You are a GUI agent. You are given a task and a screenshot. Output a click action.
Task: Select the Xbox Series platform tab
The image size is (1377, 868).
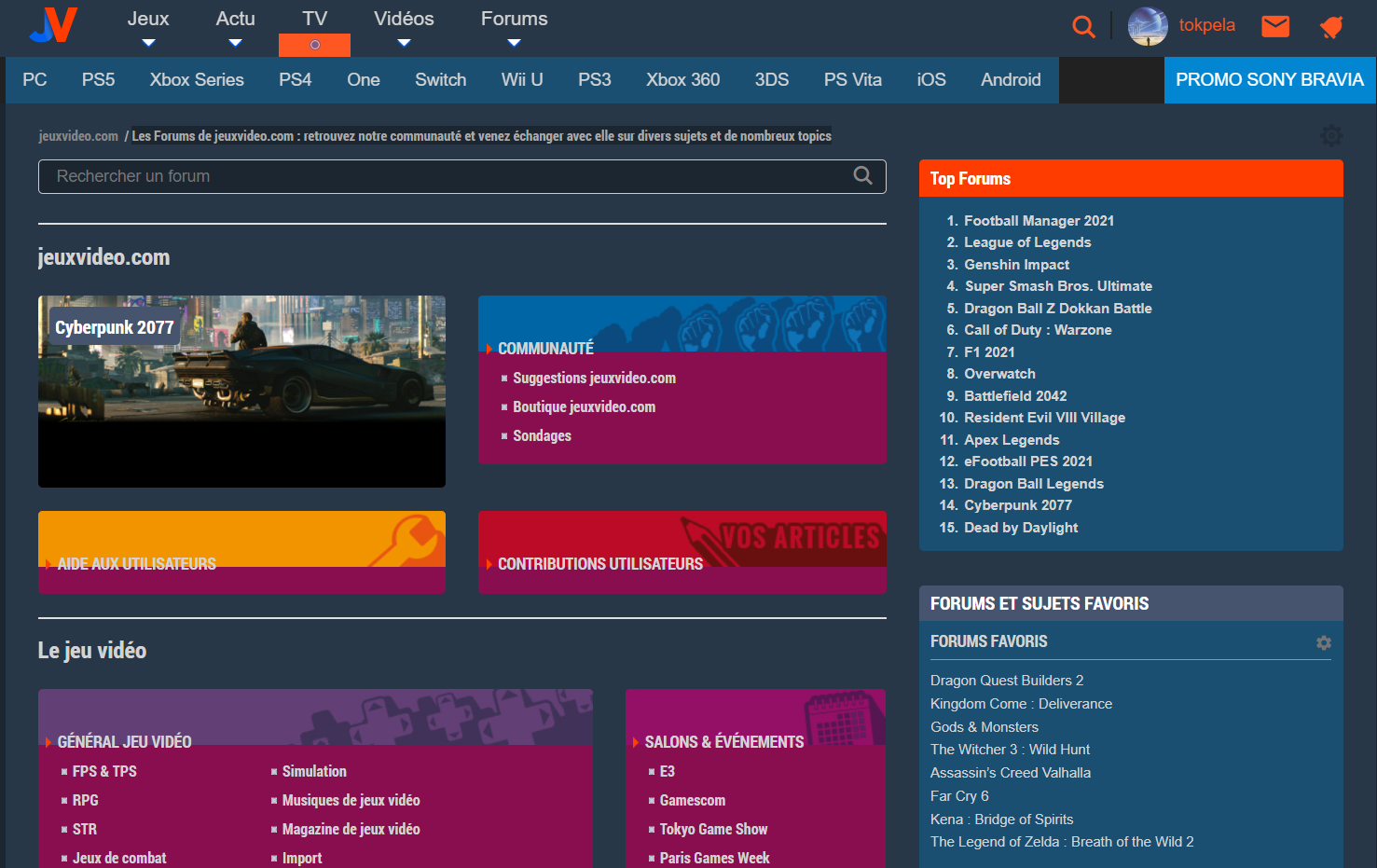tap(197, 80)
